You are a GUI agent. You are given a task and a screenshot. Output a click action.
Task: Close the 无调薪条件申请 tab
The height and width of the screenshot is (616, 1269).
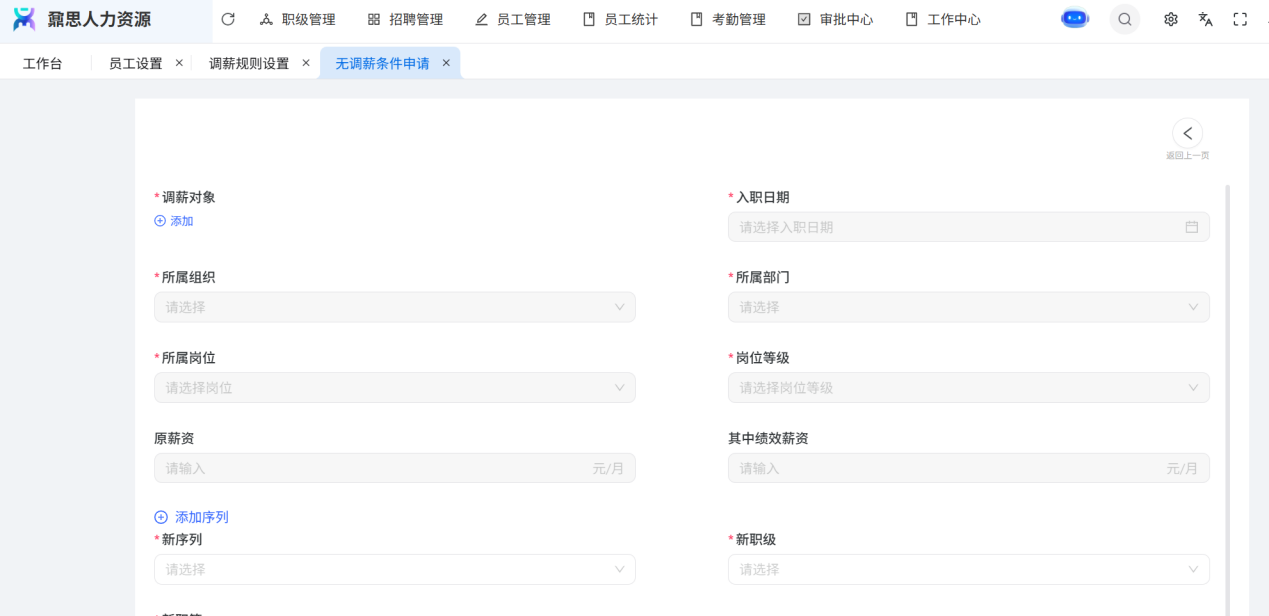[446, 63]
